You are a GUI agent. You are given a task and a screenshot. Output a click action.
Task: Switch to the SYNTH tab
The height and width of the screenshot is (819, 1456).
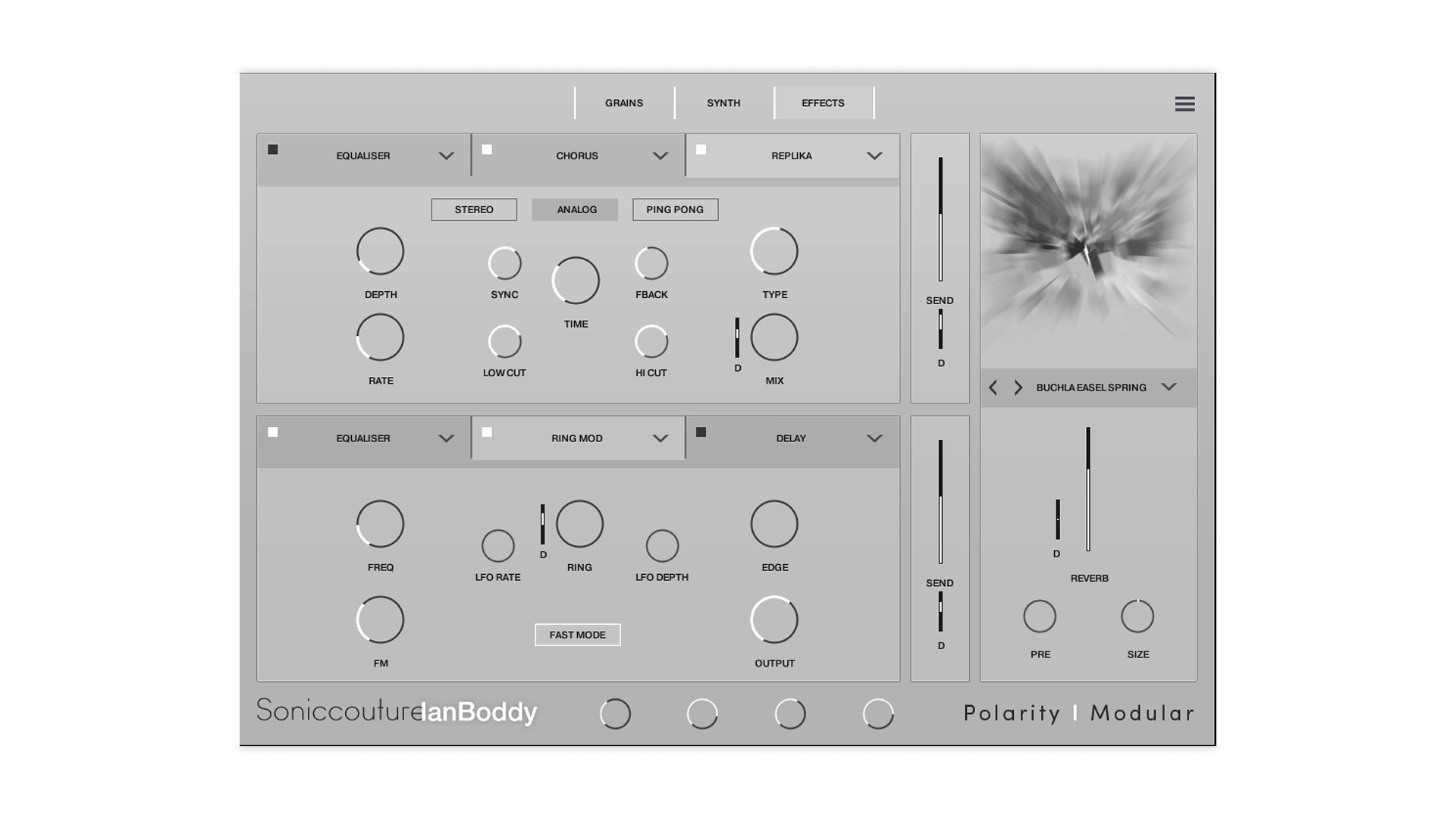tap(723, 102)
